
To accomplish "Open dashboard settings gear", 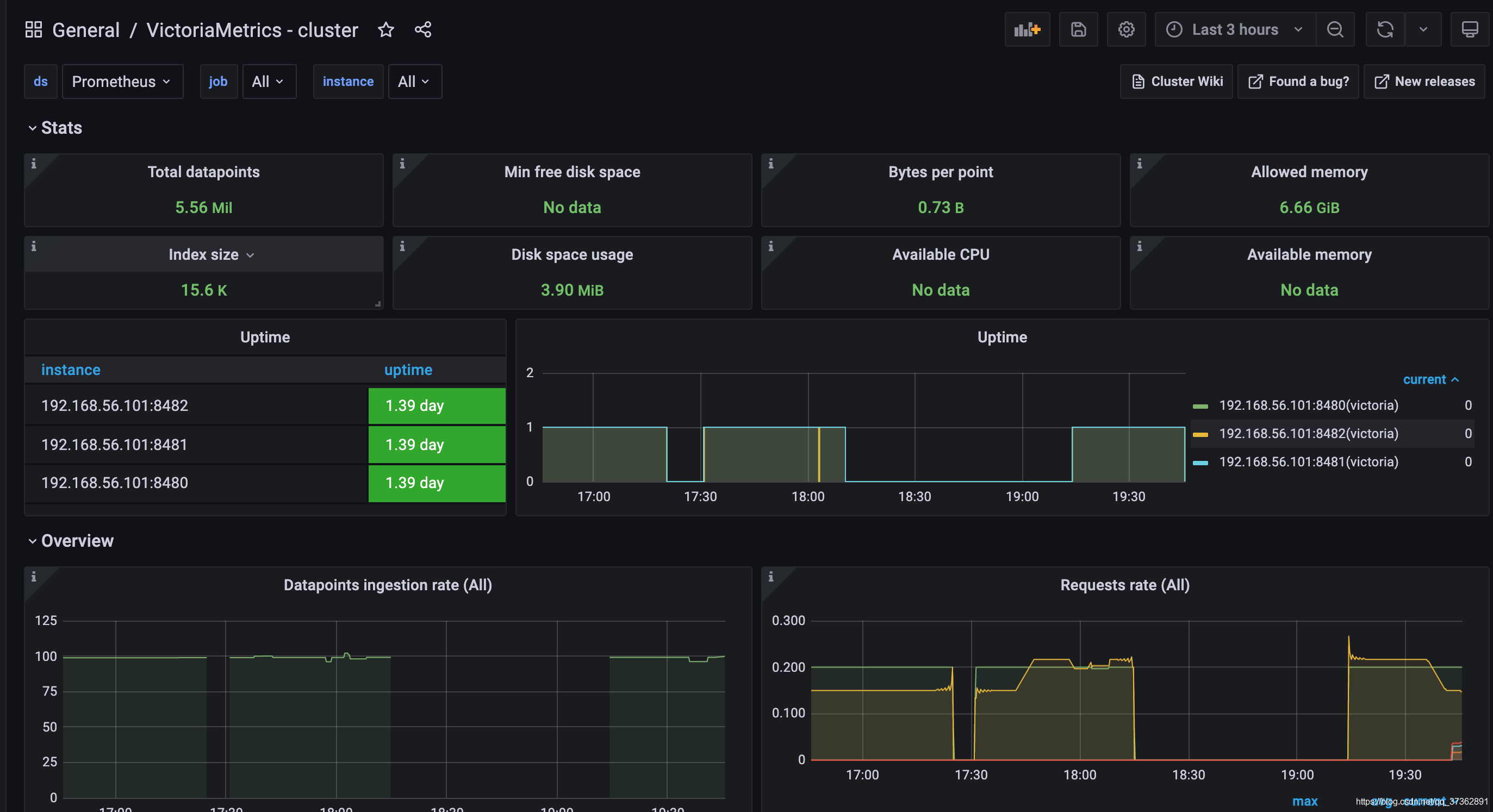I will 1126,29.
